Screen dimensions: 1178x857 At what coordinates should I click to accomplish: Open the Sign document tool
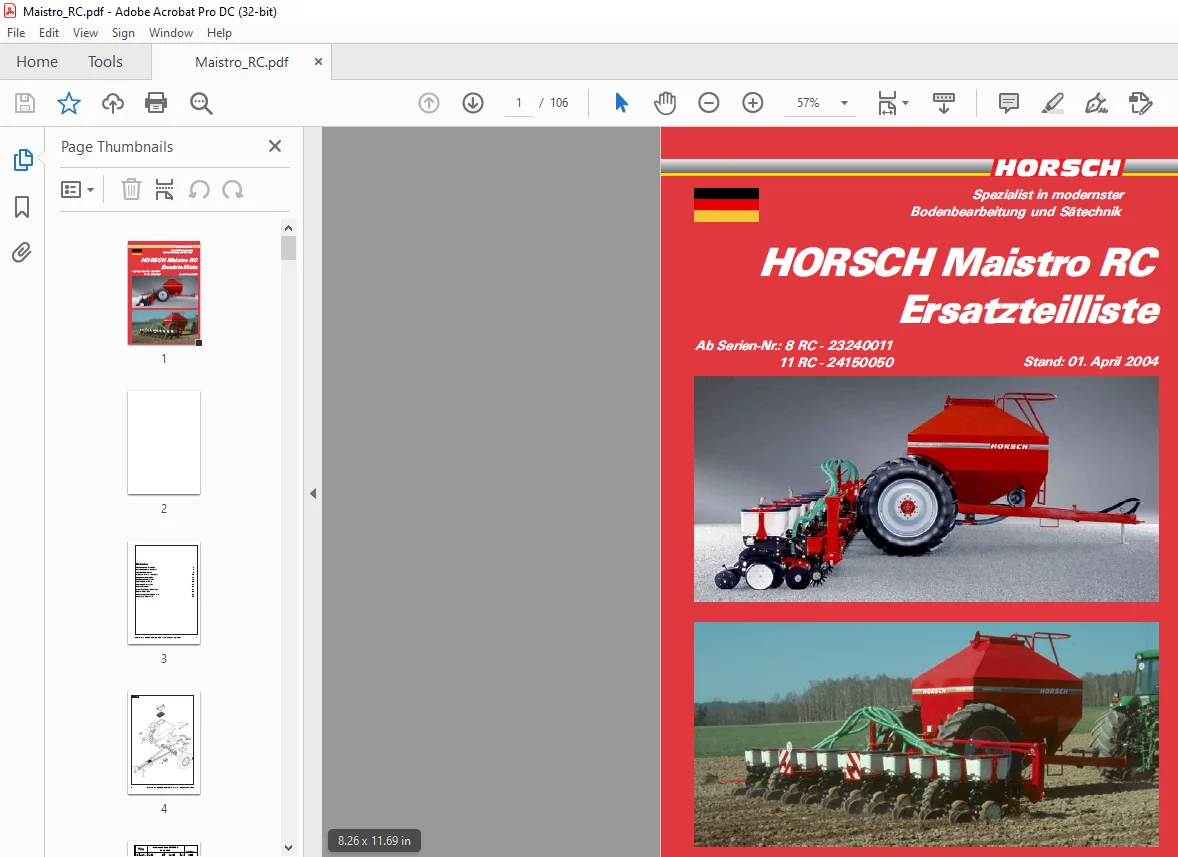pyautogui.click(x=1096, y=103)
